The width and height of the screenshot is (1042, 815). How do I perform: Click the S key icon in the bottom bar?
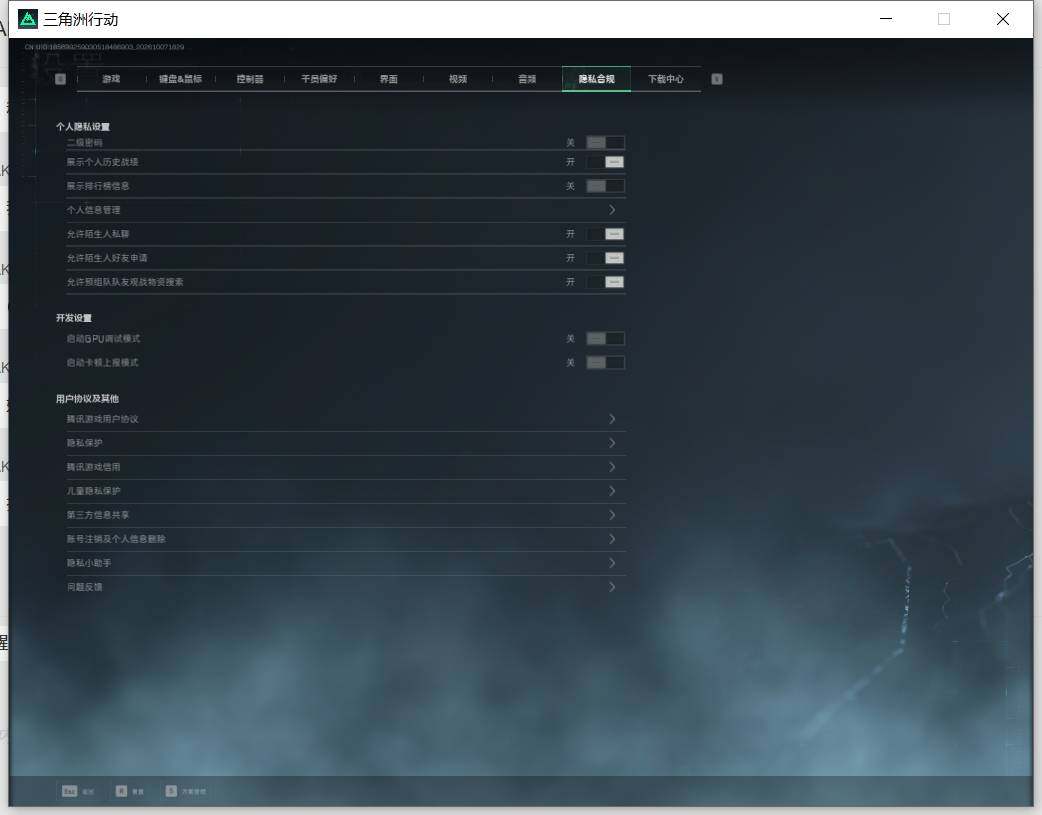pyautogui.click(x=171, y=791)
